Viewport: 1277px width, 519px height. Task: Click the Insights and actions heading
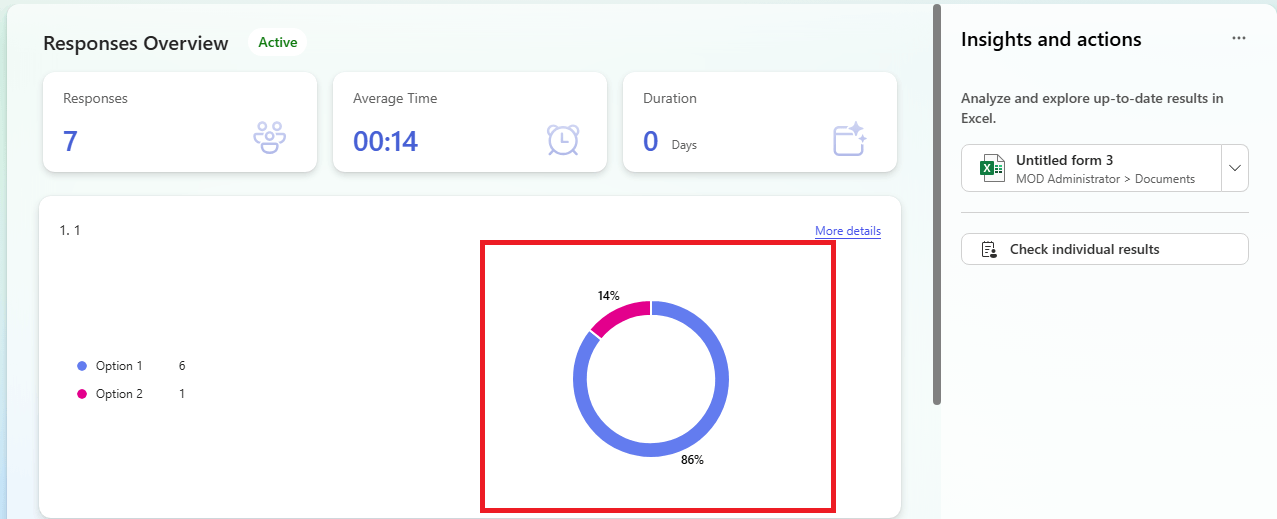pos(1051,39)
